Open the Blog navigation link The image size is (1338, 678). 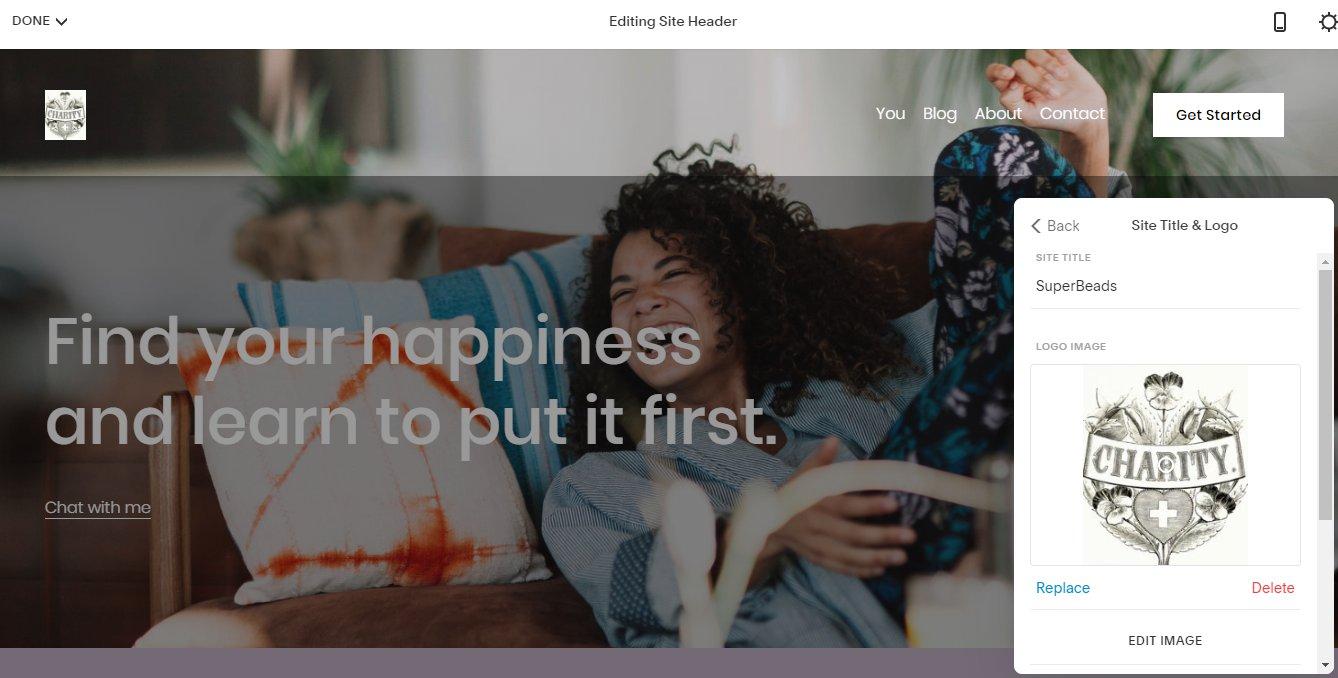point(939,114)
